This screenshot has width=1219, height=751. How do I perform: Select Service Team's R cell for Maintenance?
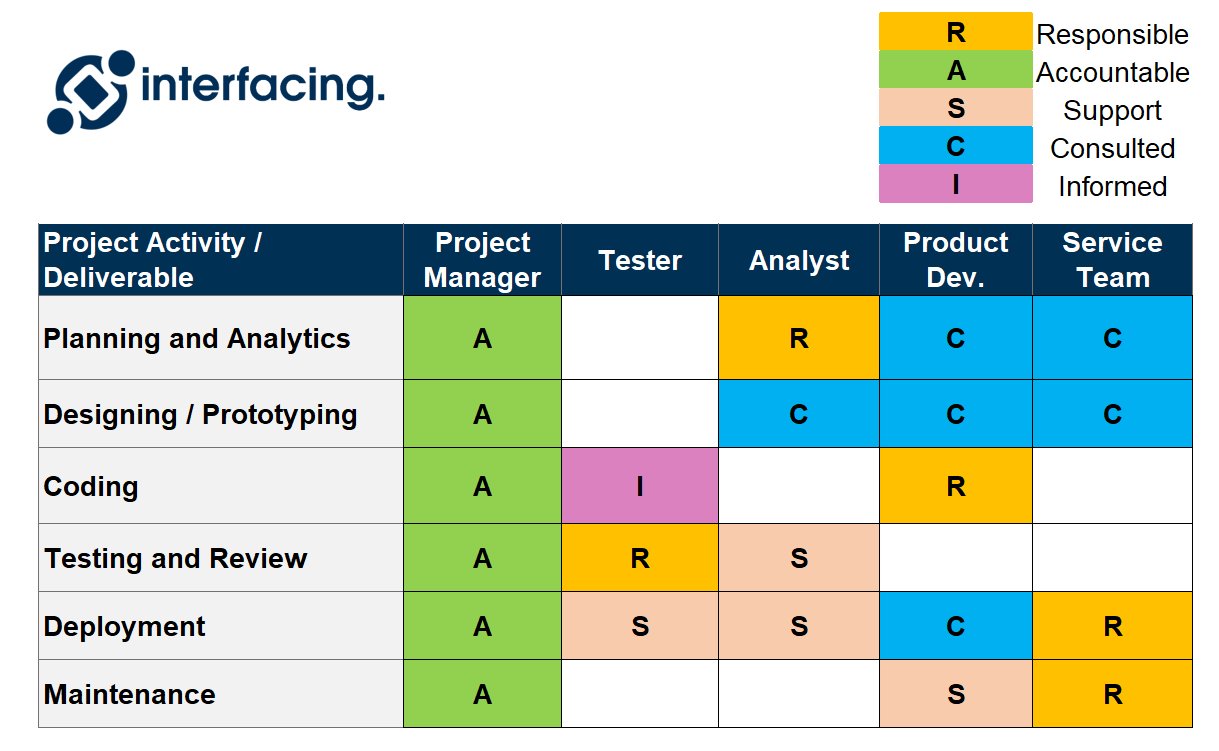[1112, 694]
